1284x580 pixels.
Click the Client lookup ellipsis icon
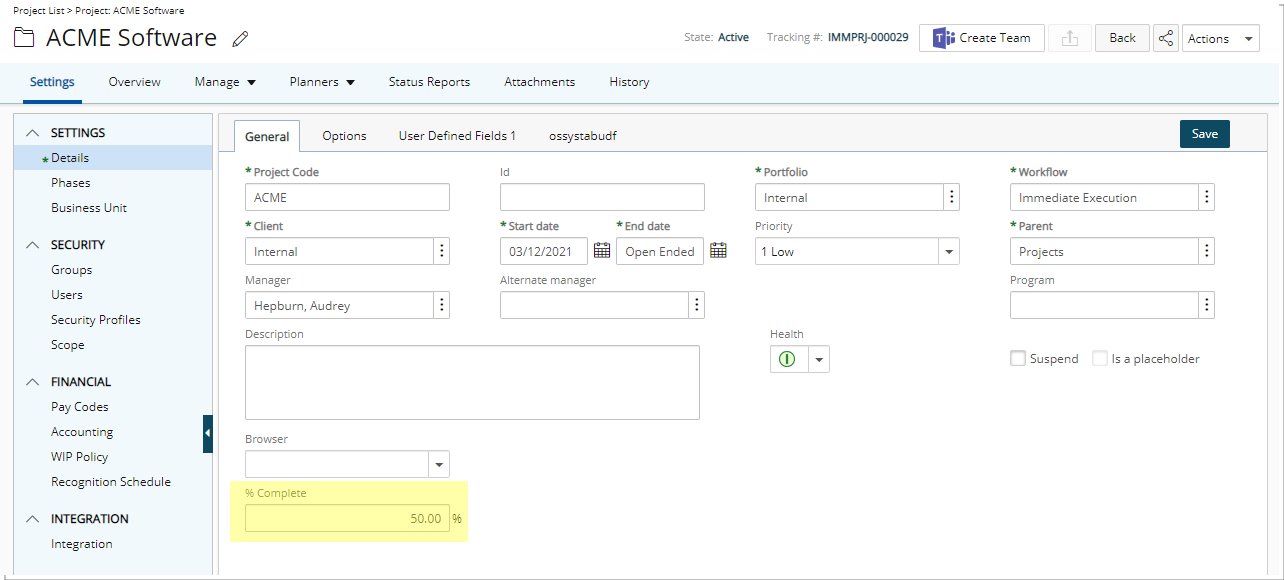442,251
